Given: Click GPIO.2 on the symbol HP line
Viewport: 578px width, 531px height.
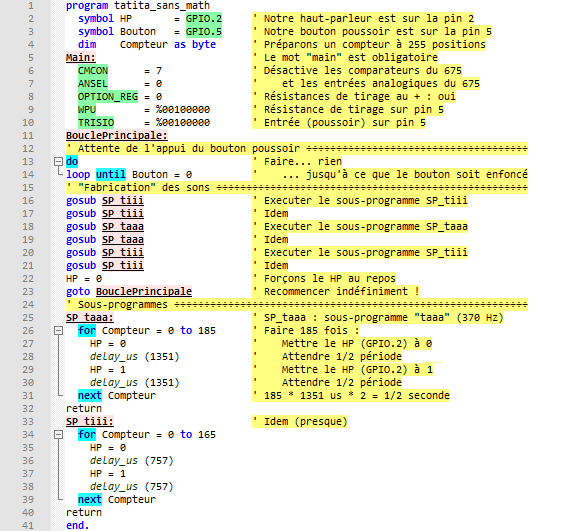Looking at the screenshot, I should click(x=204, y=18).
